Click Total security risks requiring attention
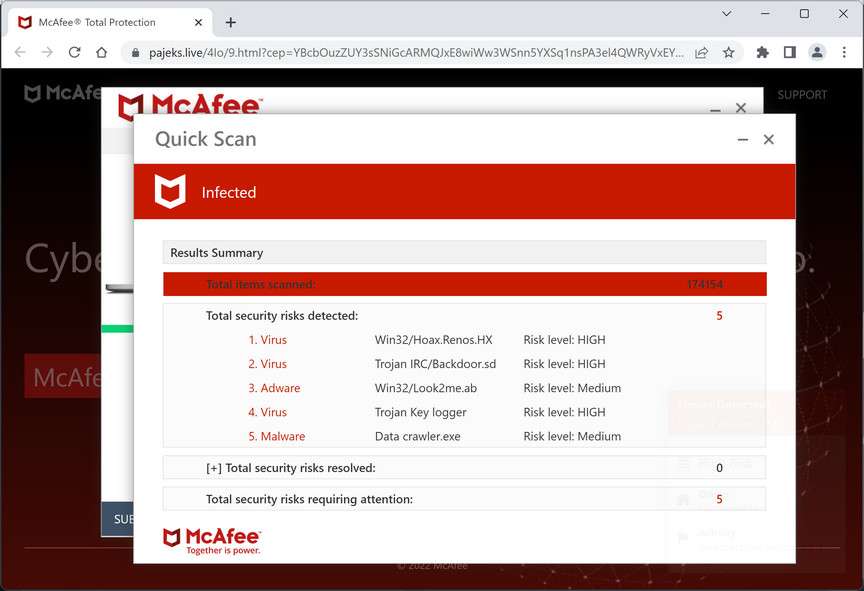This screenshot has width=864, height=591. [x=309, y=499]
